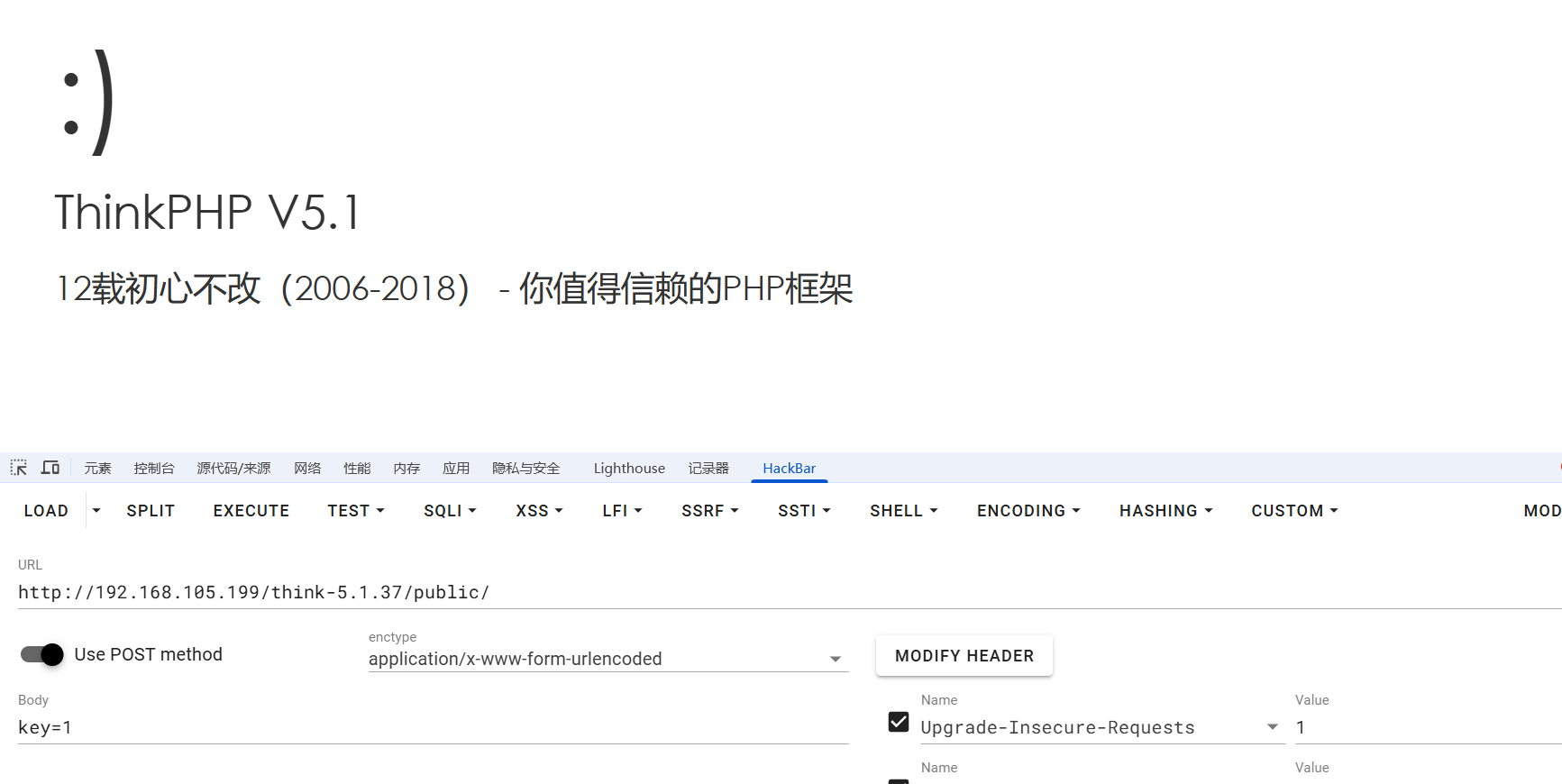Click the SPLIT button
Screen dimensions: 1562x784
pyautogui.click(x=151, y=511)
